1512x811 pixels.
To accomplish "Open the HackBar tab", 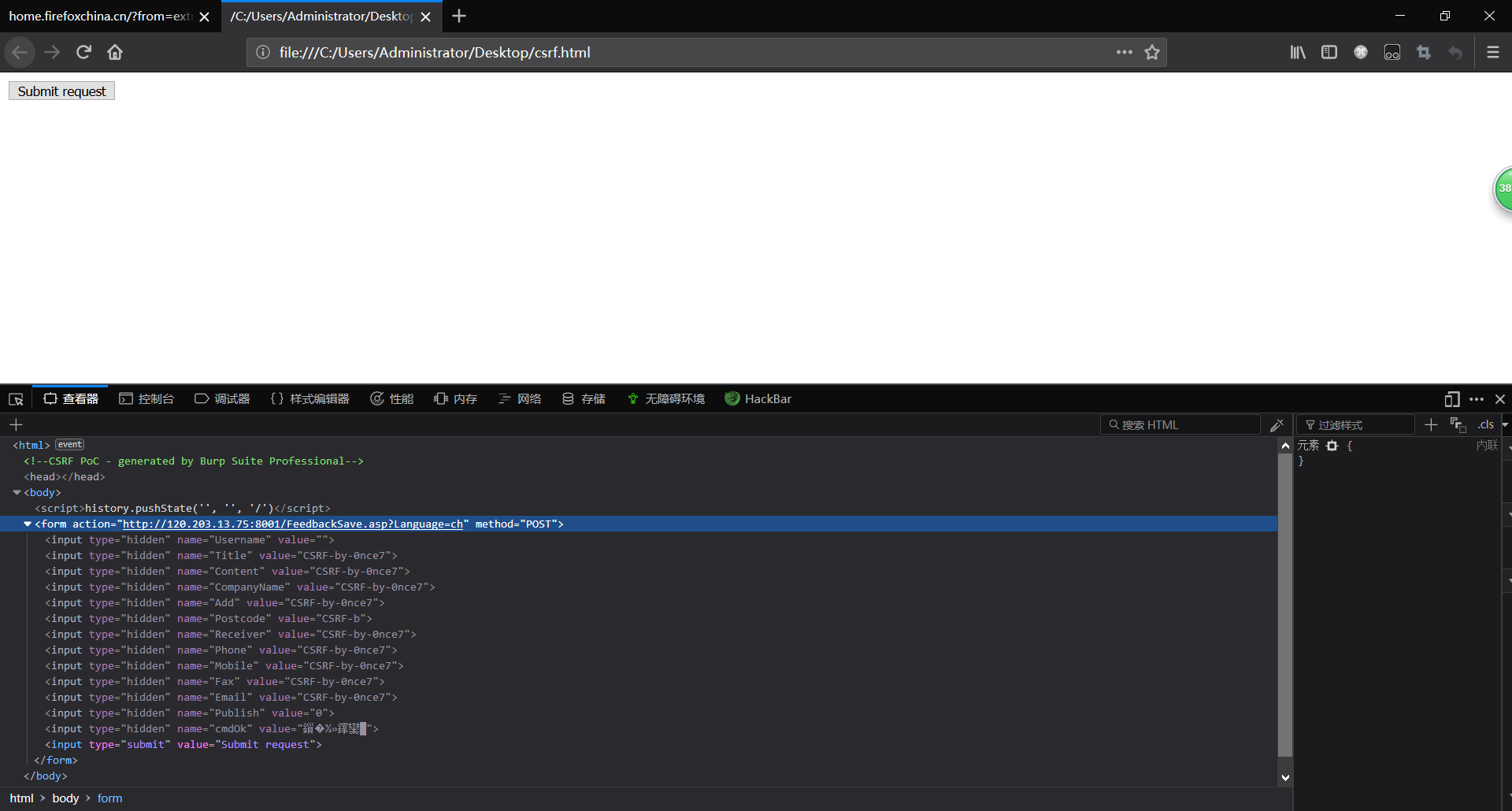I will pyautogui.click(x=758, y=399).
